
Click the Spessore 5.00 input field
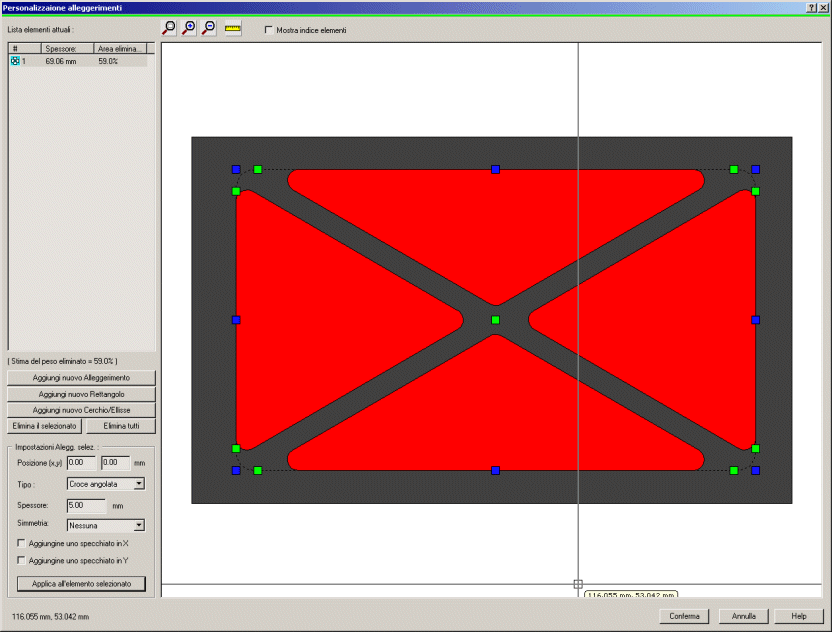[86, 506]
